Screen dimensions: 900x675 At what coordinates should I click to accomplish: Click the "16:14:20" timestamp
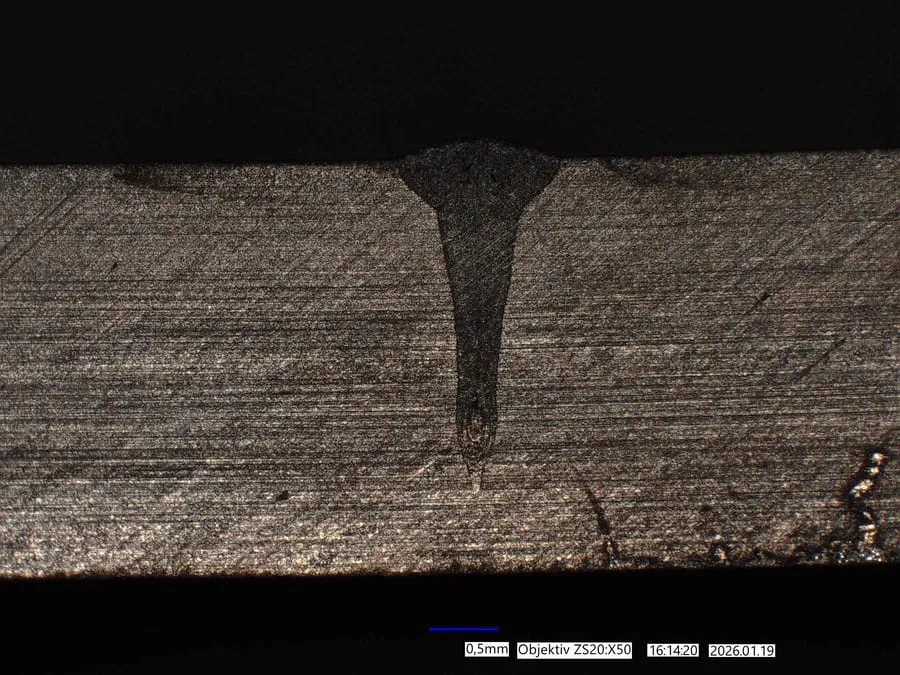coord(673,650)
